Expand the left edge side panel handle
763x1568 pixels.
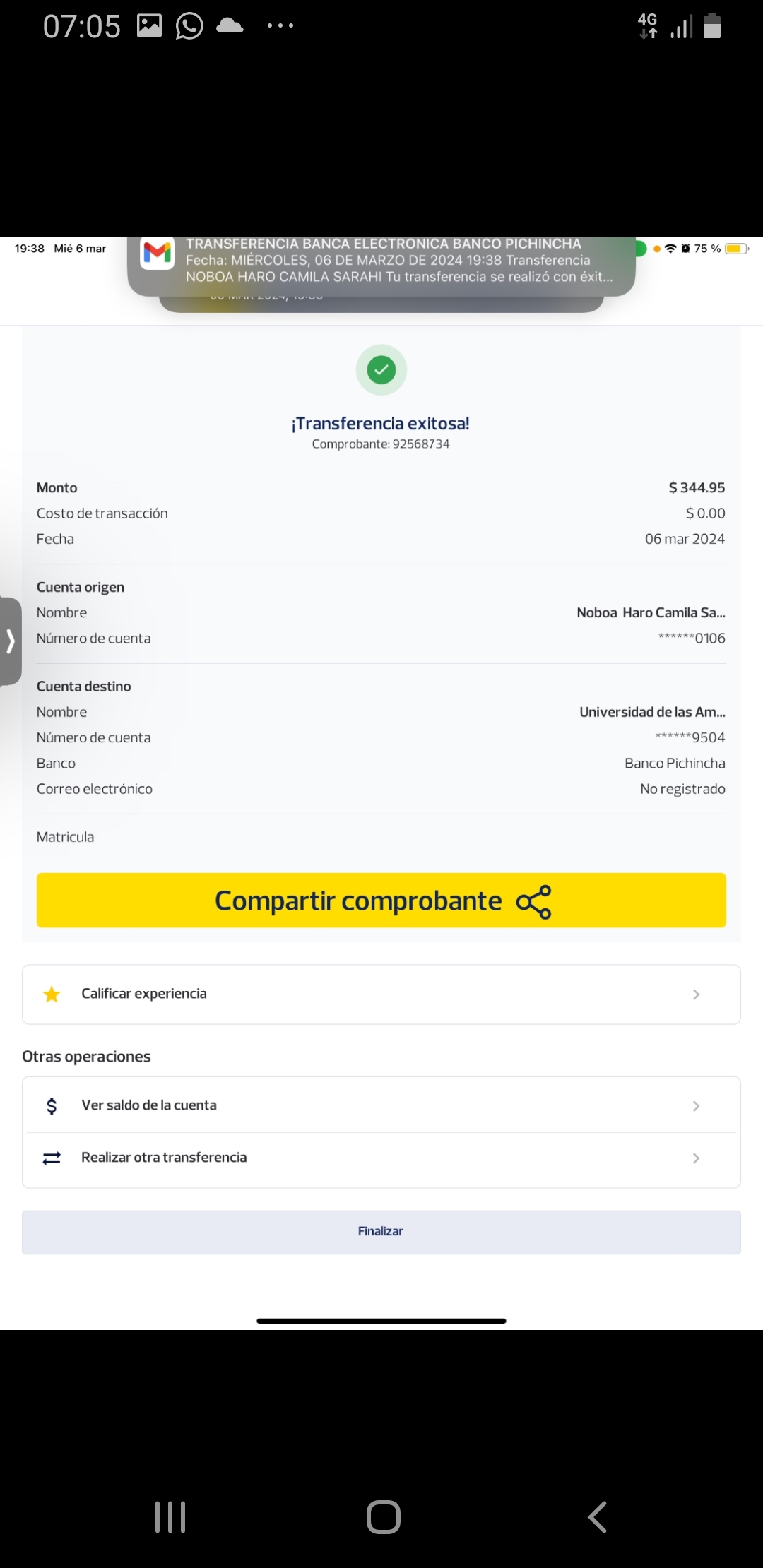11,641
